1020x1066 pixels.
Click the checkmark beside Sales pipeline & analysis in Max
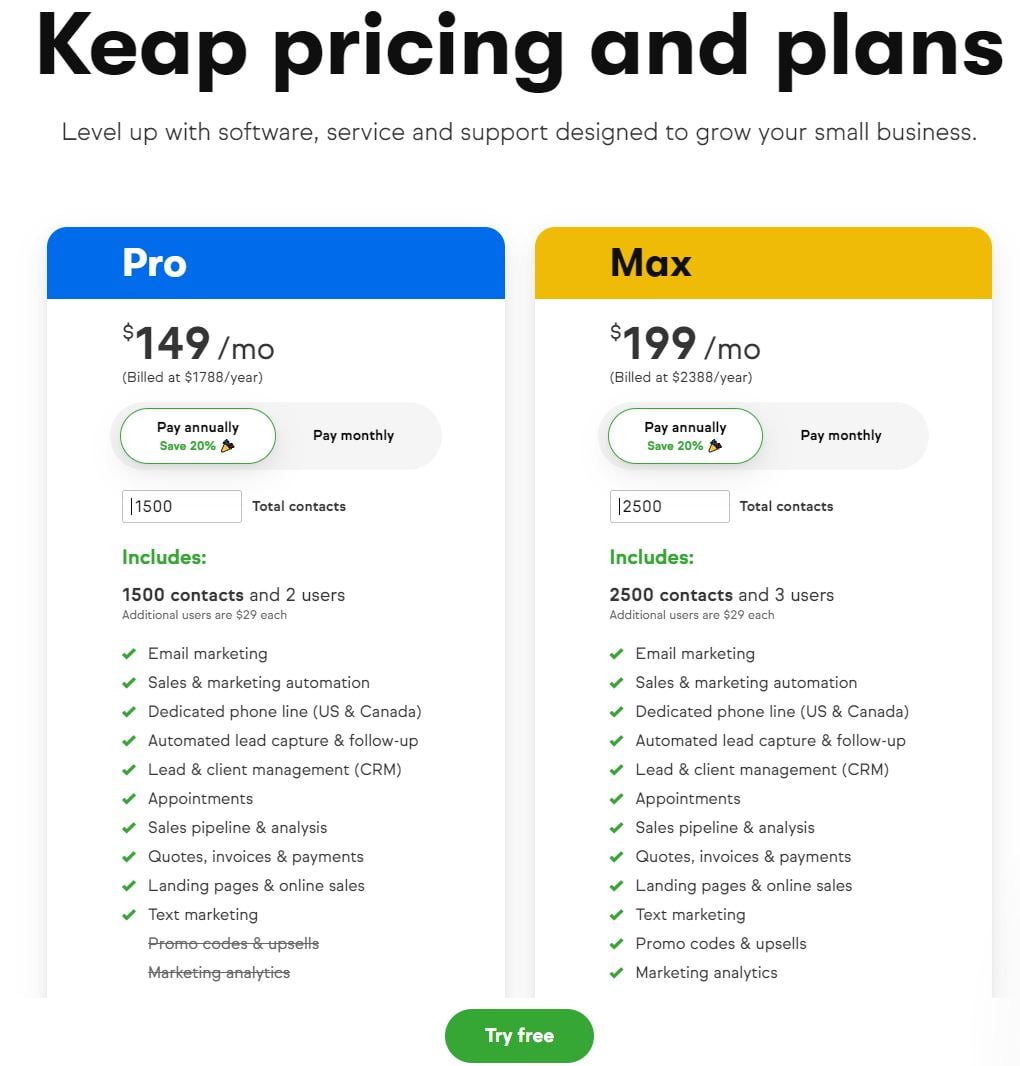tap(617, 828)
